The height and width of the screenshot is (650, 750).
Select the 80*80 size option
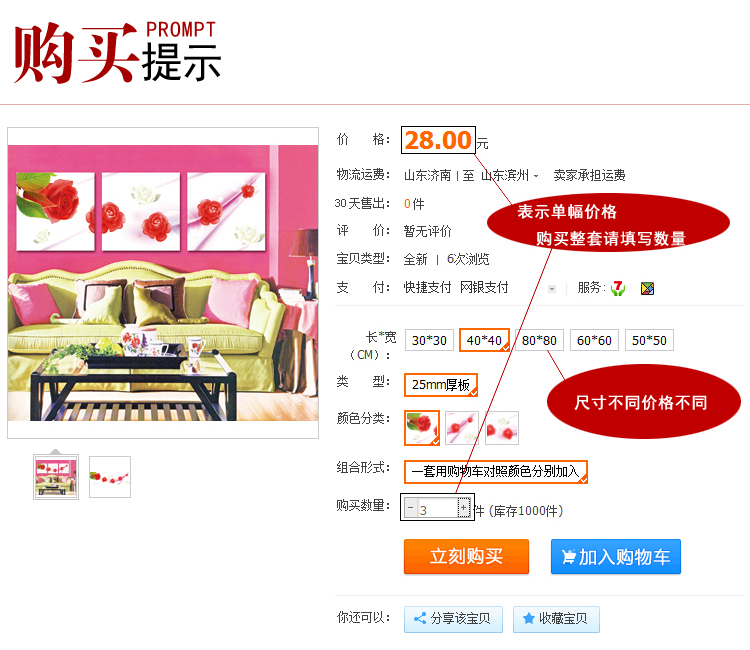coord(539,340)
